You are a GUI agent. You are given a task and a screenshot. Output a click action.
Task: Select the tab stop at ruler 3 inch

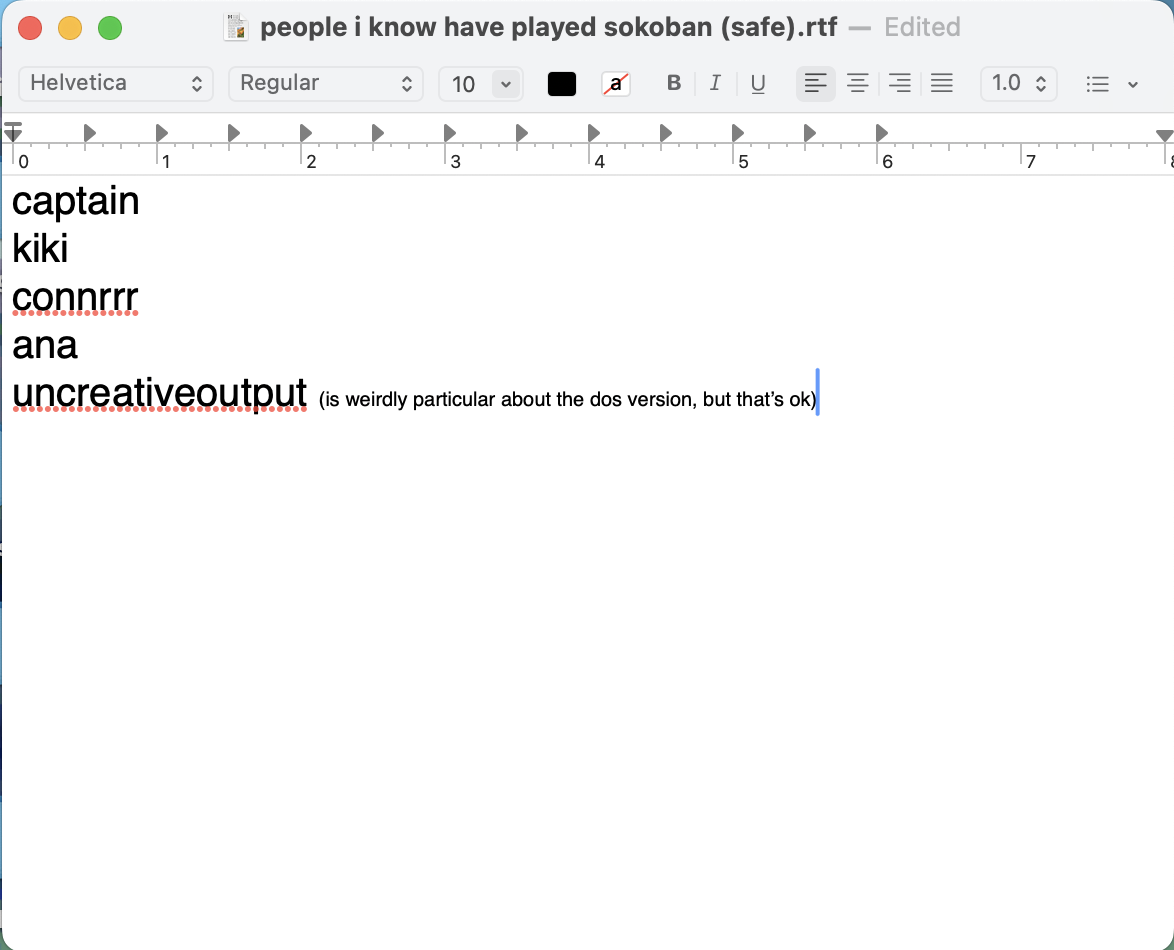[x=449, y=133]
